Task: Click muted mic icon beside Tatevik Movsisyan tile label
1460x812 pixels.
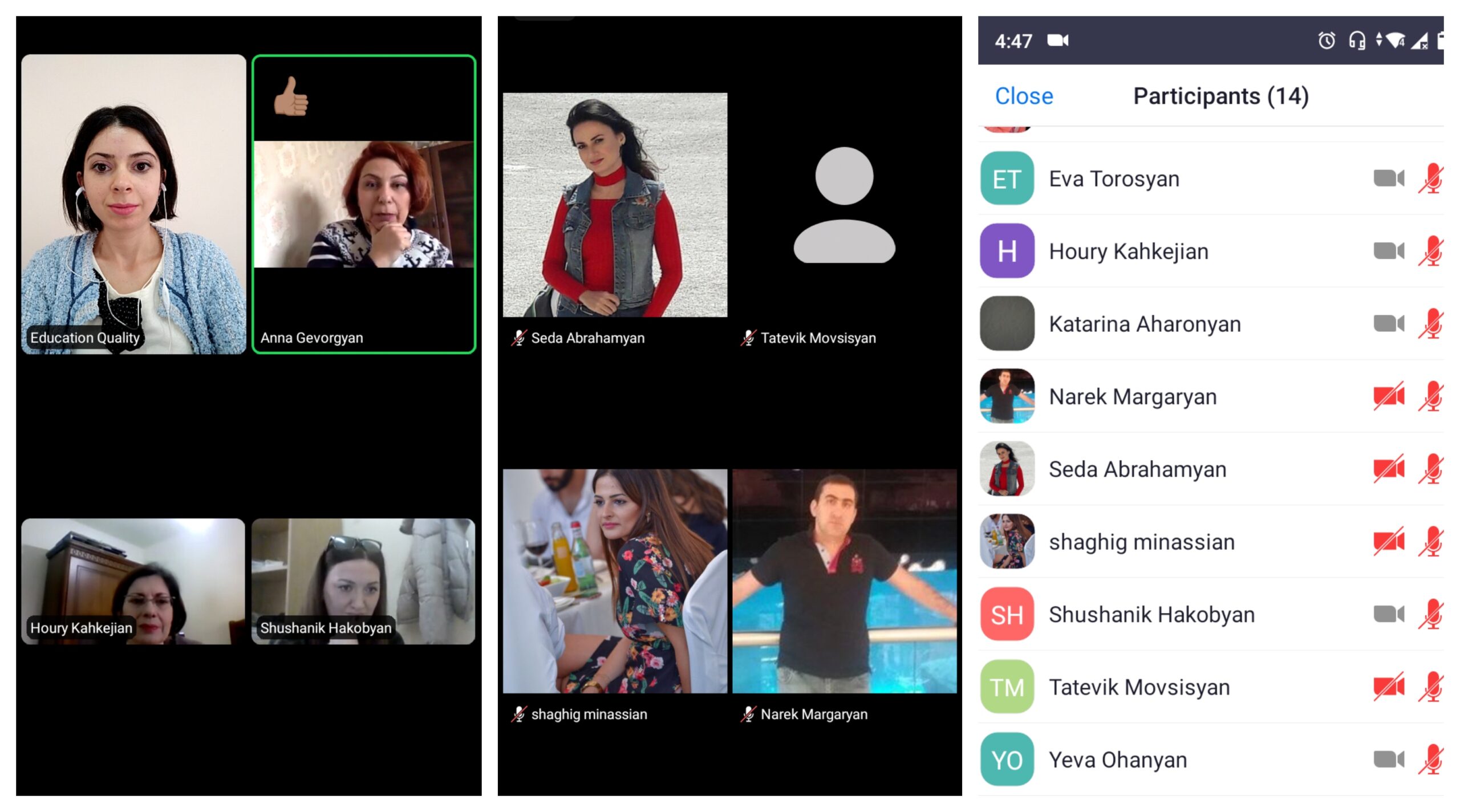Action: point(748,338)
